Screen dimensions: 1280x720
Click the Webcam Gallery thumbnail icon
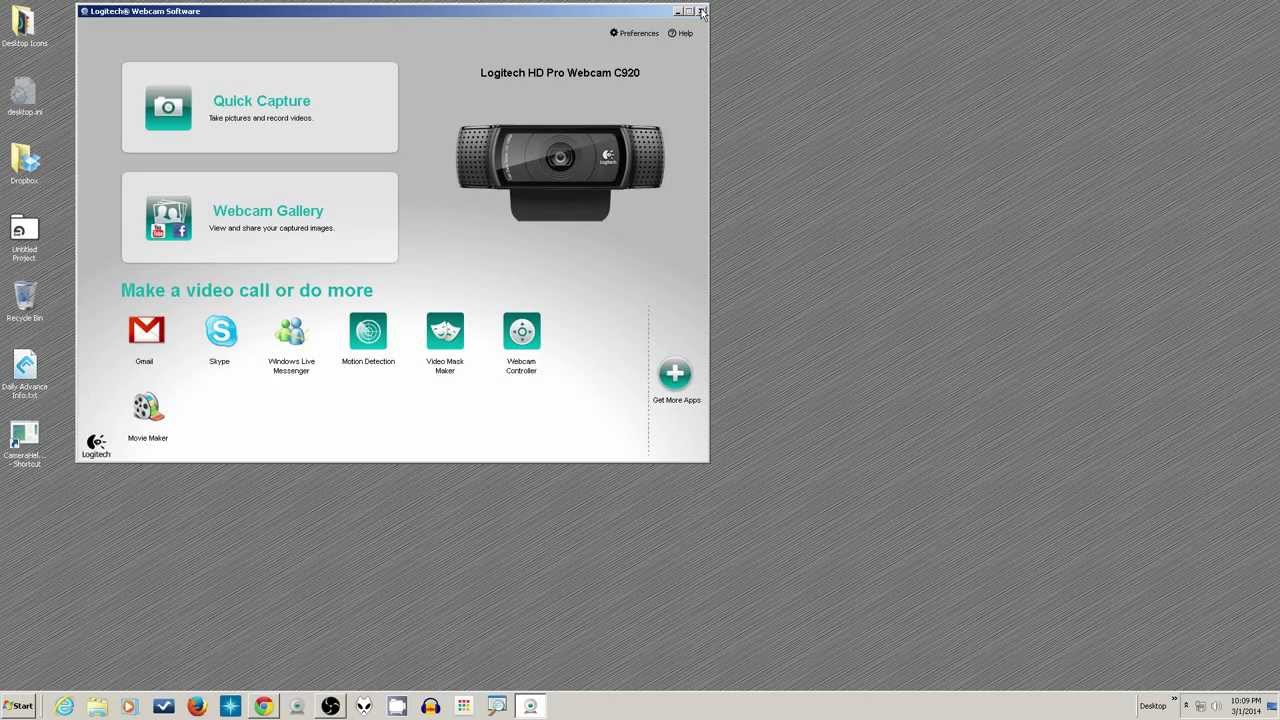click(168, 217)
